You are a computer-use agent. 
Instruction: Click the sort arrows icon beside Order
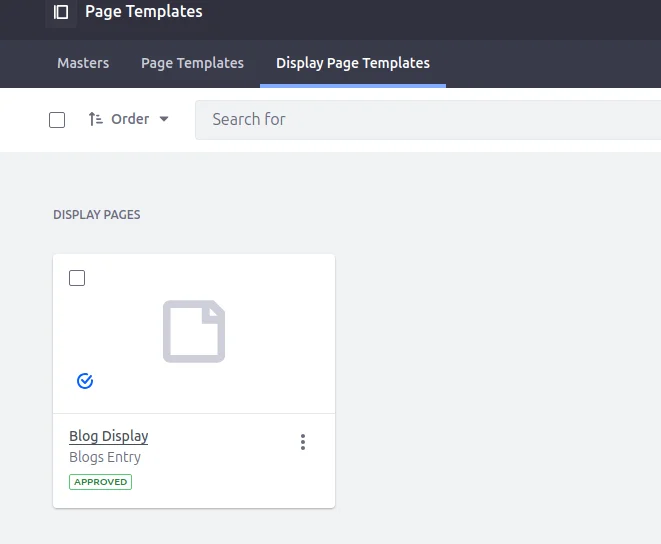coord(95,119)
